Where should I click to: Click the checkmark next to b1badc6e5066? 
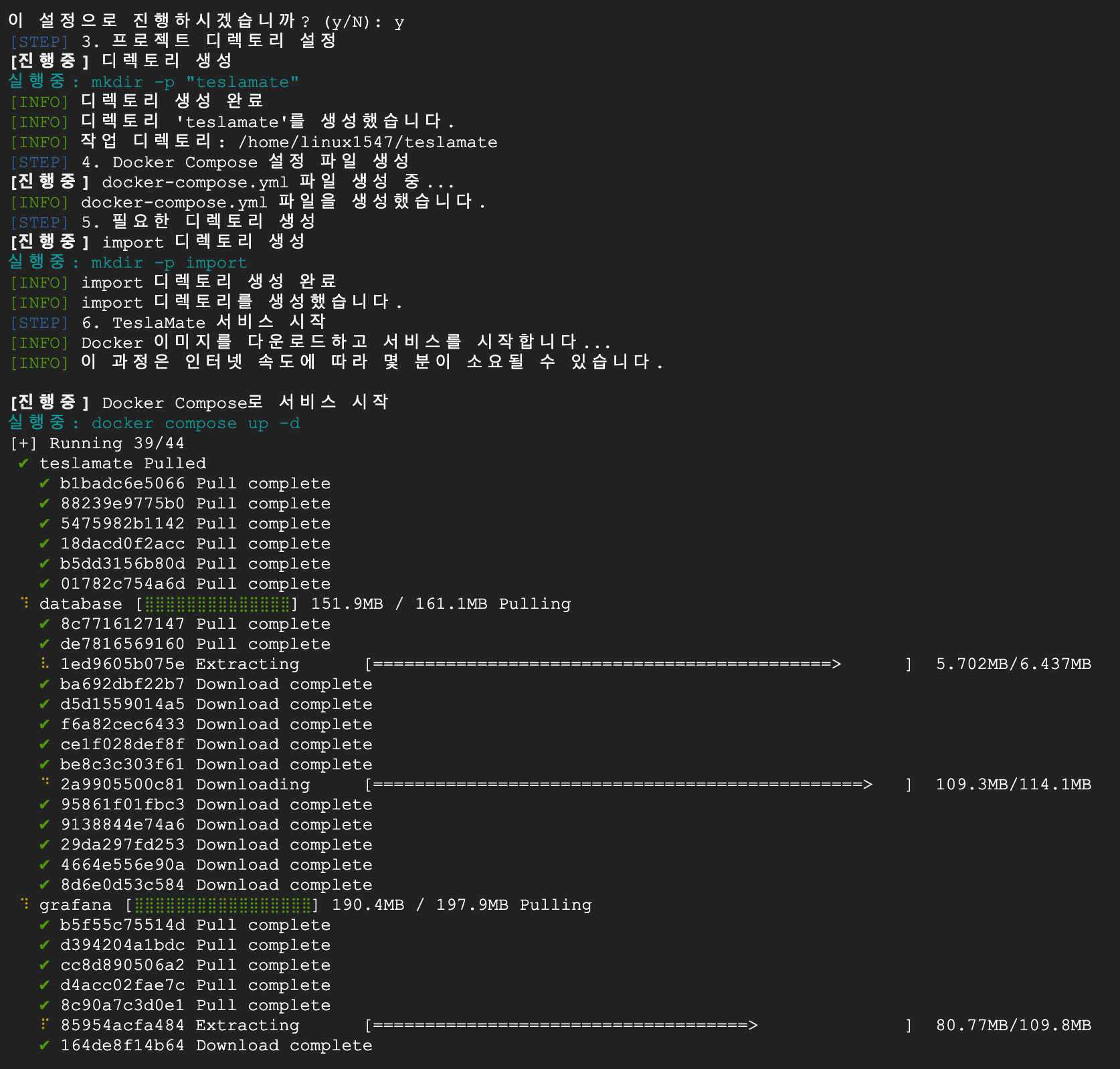tap(45, 483)
